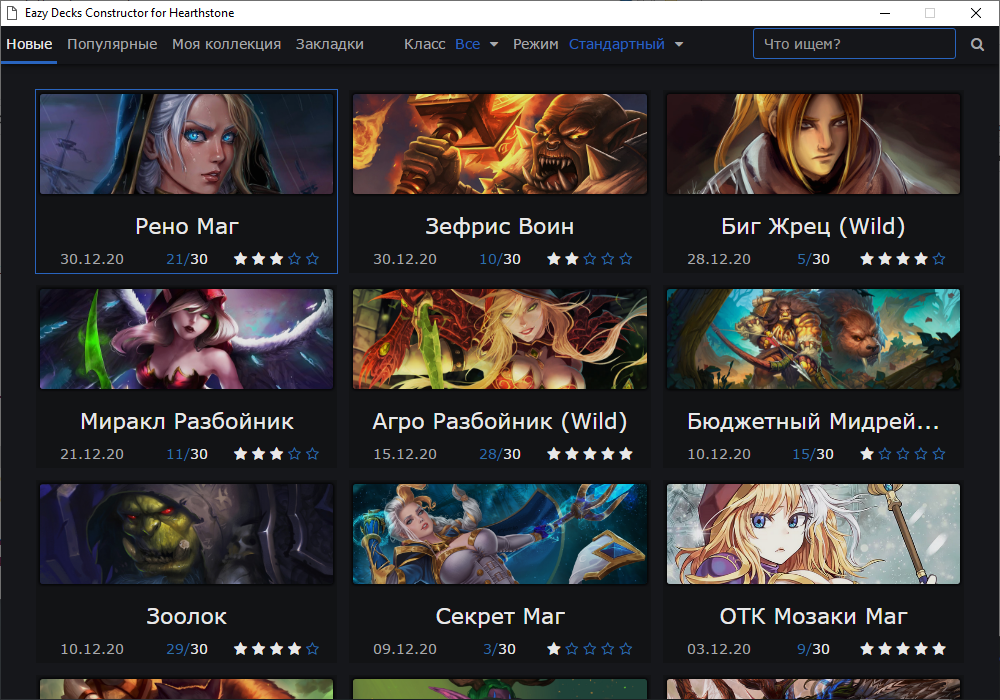Click the document icon in title bar
The image size is (1000, 700).
click(11, 13)
